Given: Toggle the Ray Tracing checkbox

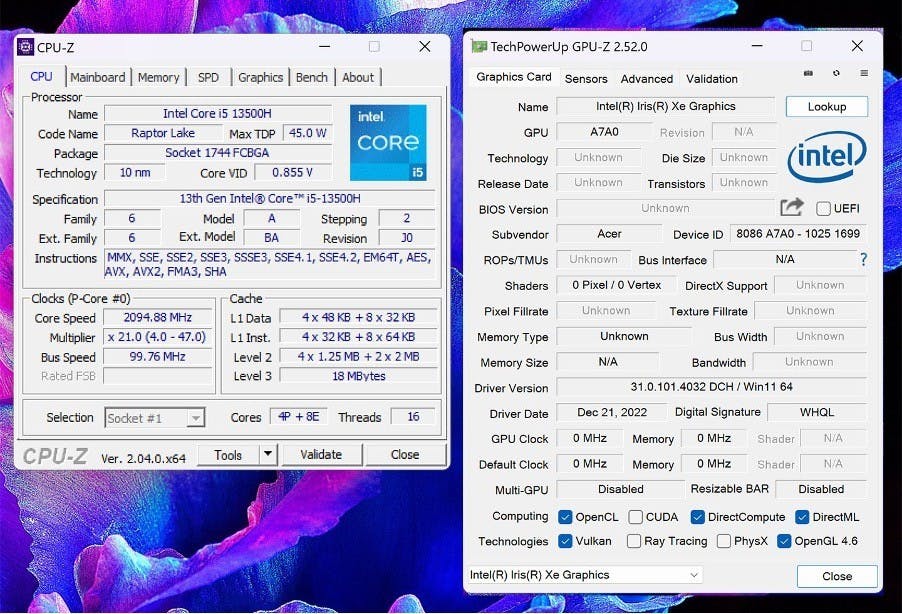Looking at the screenshot, I should 634,541.
